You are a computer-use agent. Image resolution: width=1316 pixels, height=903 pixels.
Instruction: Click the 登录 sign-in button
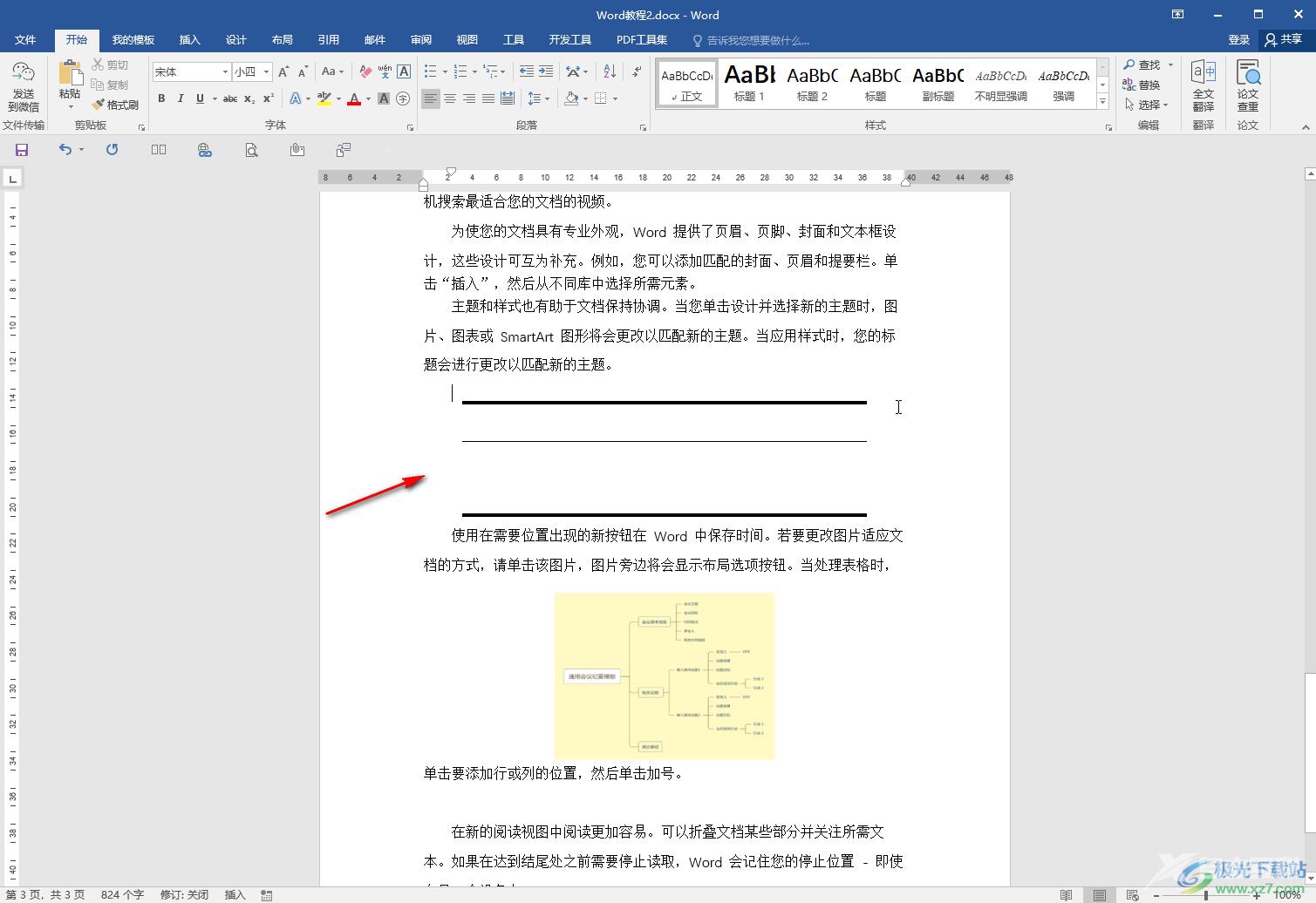1239,39
